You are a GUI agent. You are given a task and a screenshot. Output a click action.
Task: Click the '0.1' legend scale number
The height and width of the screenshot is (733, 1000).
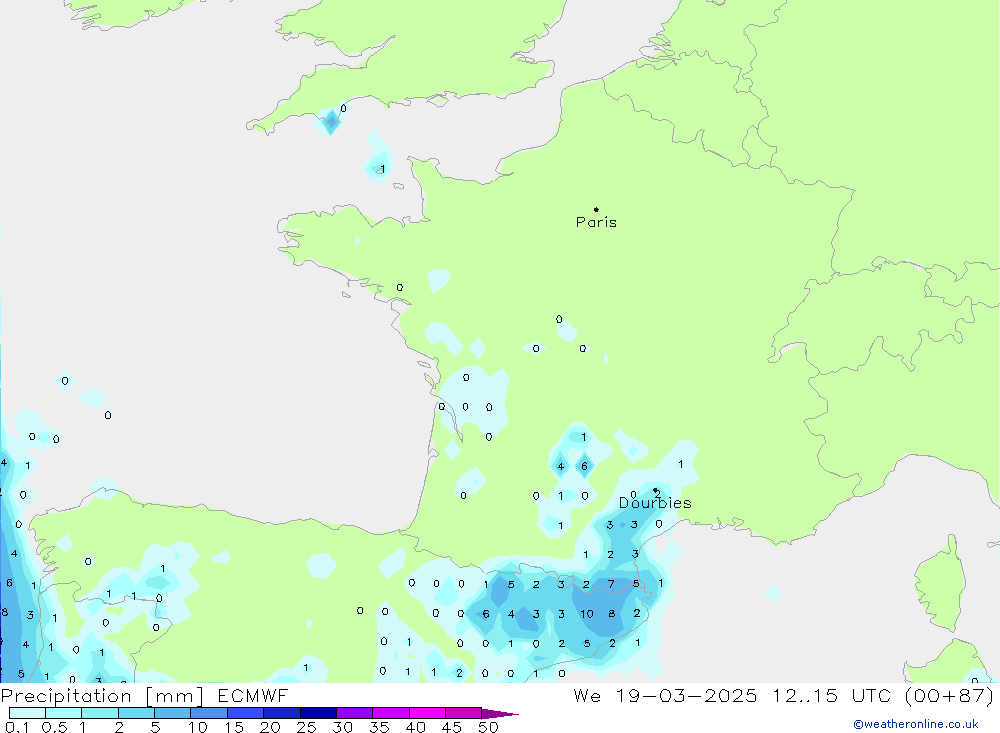(x=17, y=727)
